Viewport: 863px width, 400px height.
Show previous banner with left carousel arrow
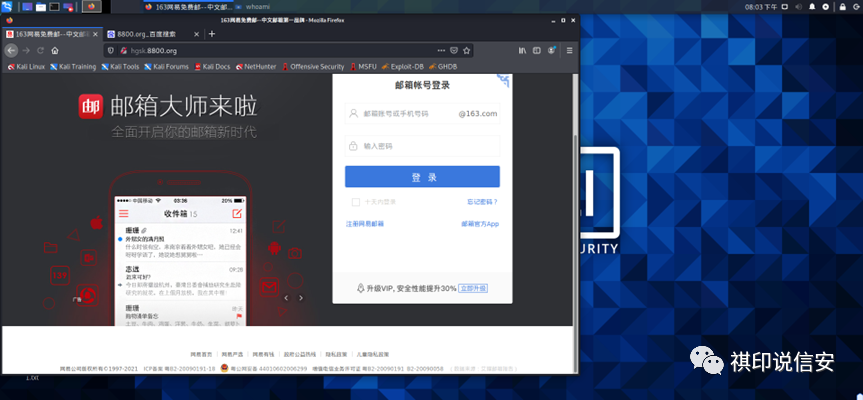coord(286,298)
